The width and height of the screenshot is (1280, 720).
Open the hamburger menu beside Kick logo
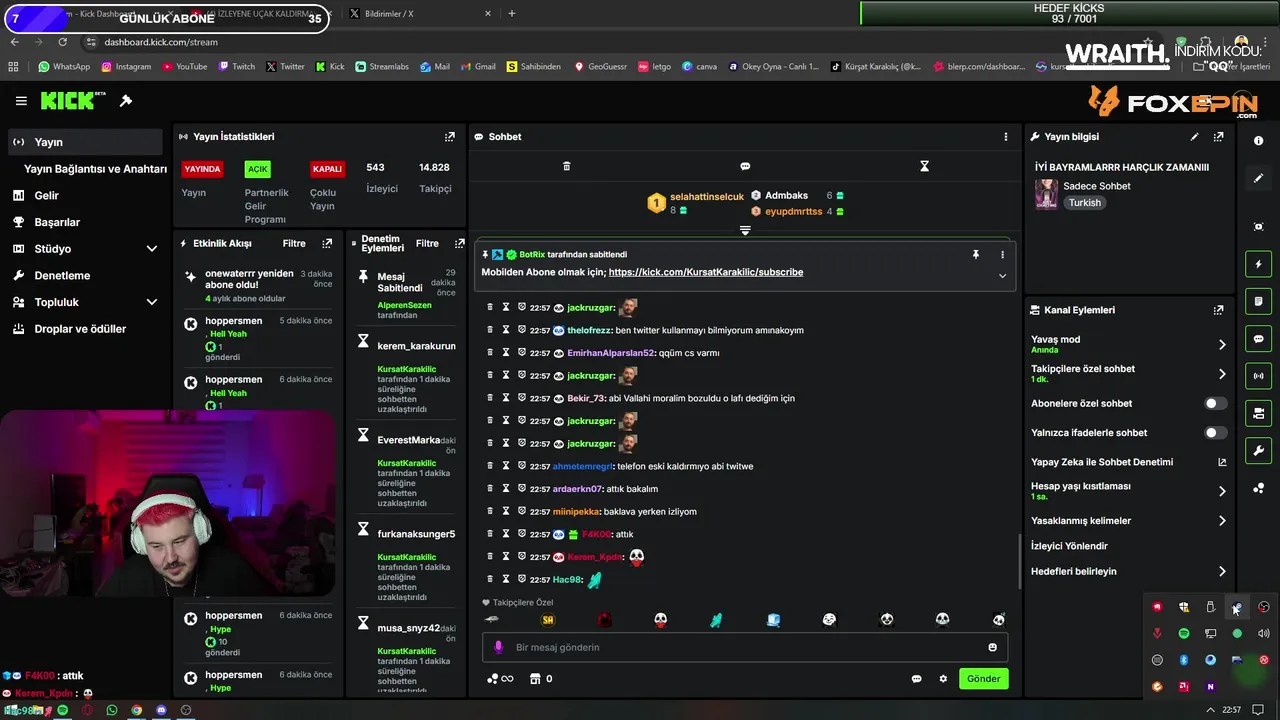click(21, 101)
